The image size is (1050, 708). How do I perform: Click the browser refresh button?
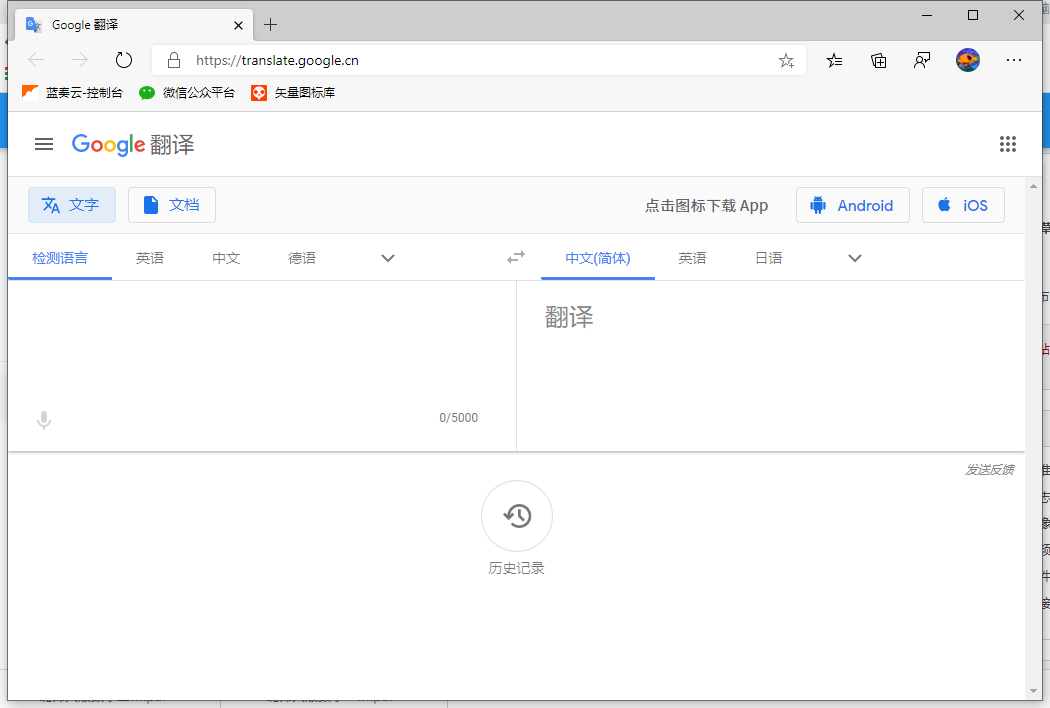pos(124,60)
